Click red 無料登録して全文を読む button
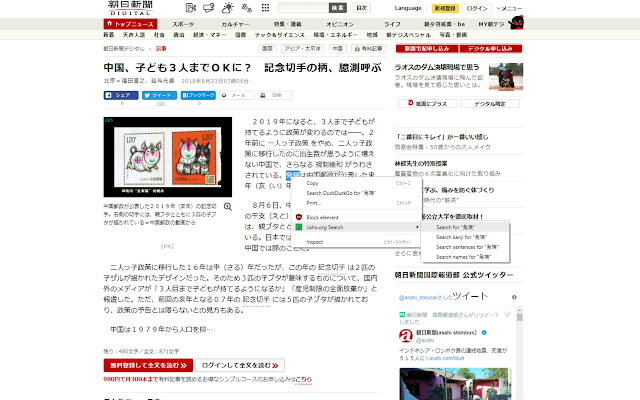640x400 pixels. pos(145,366)
